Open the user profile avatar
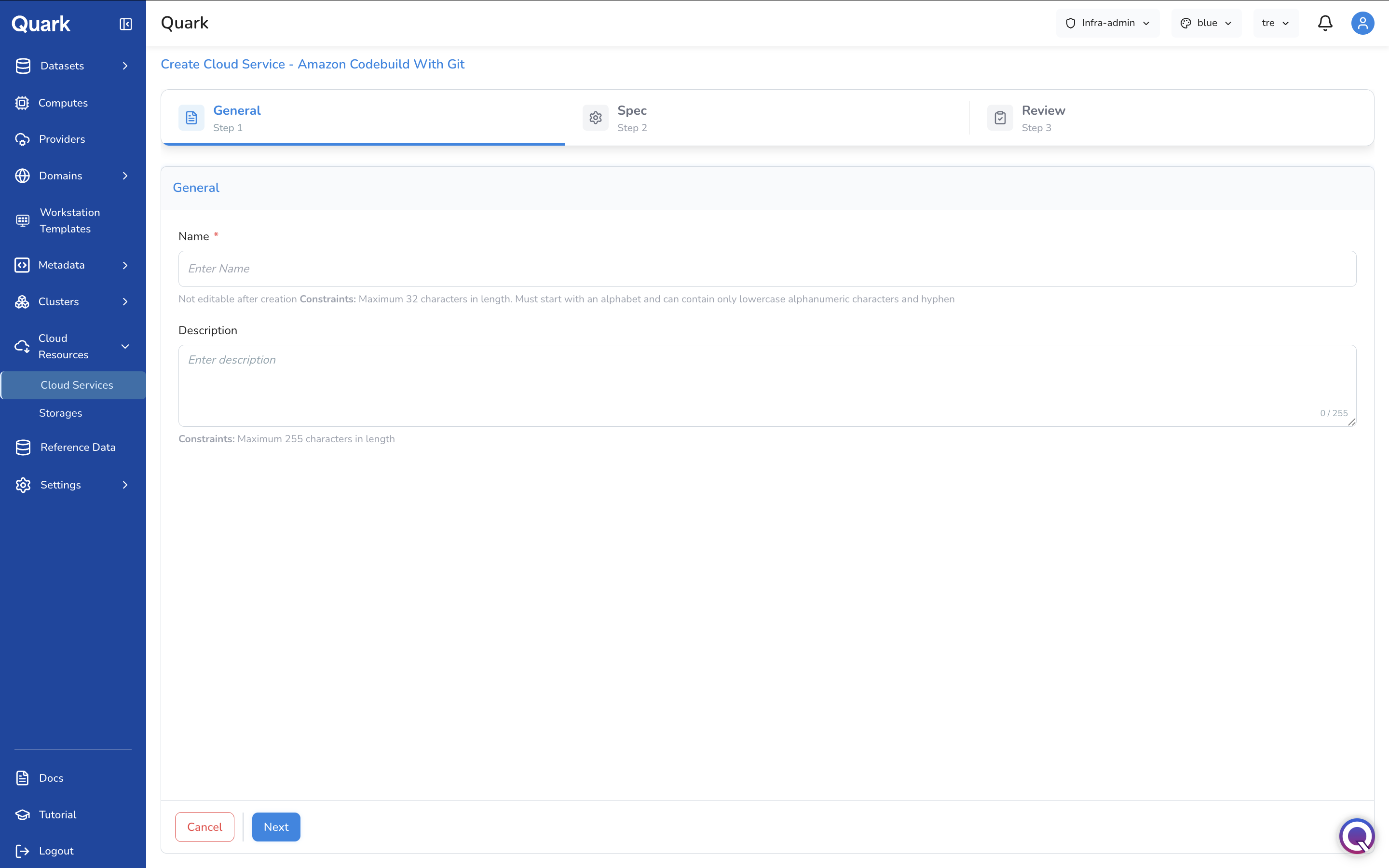The height and width of the screenshot is (868, 1389). coord(1362,24)
